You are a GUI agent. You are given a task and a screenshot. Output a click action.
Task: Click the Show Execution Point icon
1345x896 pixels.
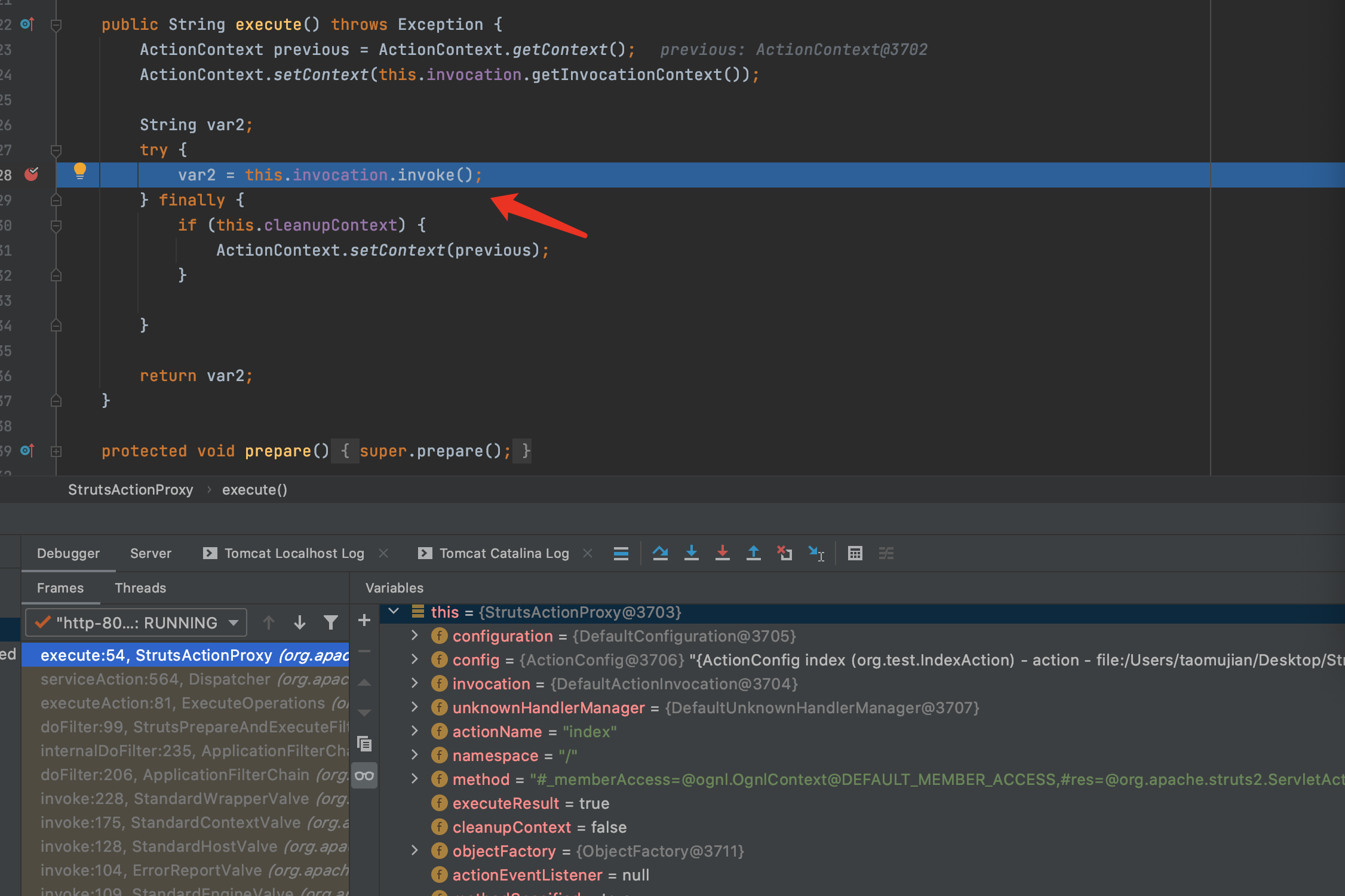tap(621, 553)
